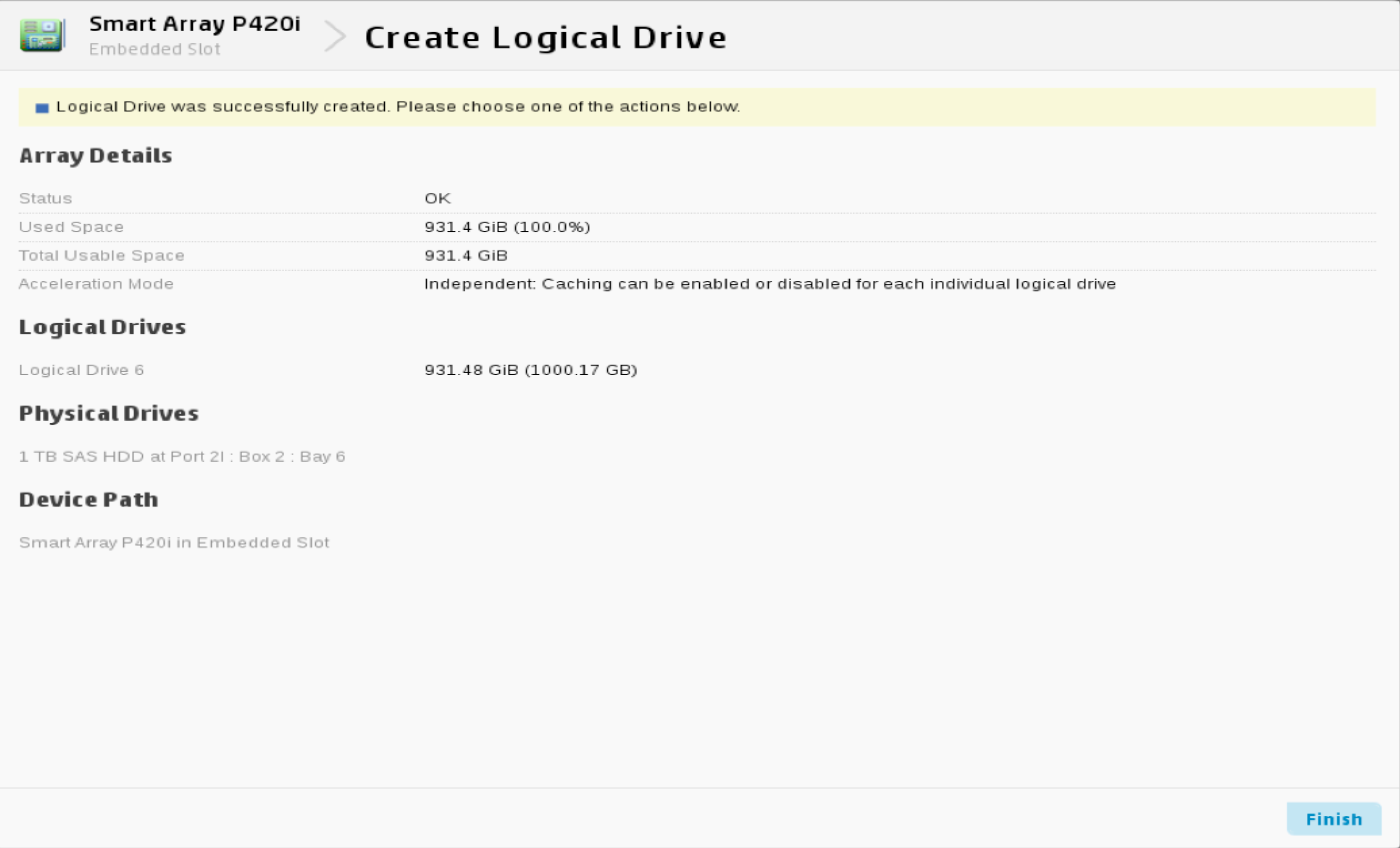Click the Smart Array P420i title
Screen dimensions: 1400x848
click(x=194, y=24)
